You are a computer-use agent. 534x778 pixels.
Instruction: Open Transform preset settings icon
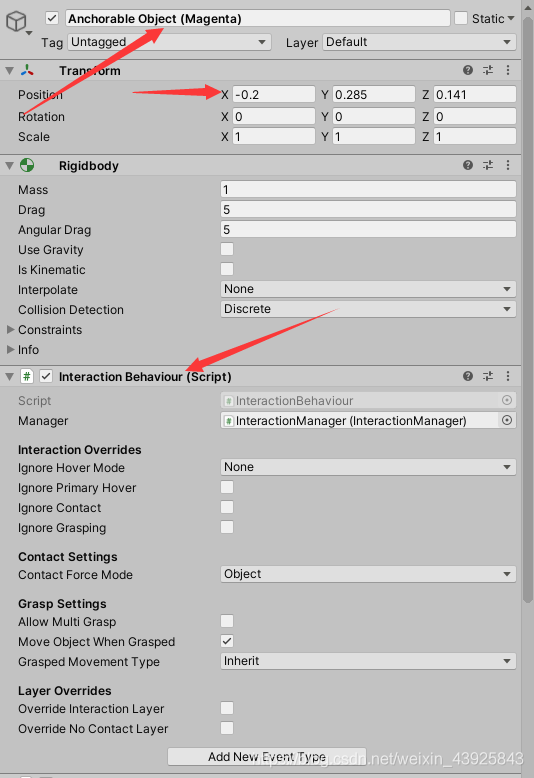(x=488, y=70)
